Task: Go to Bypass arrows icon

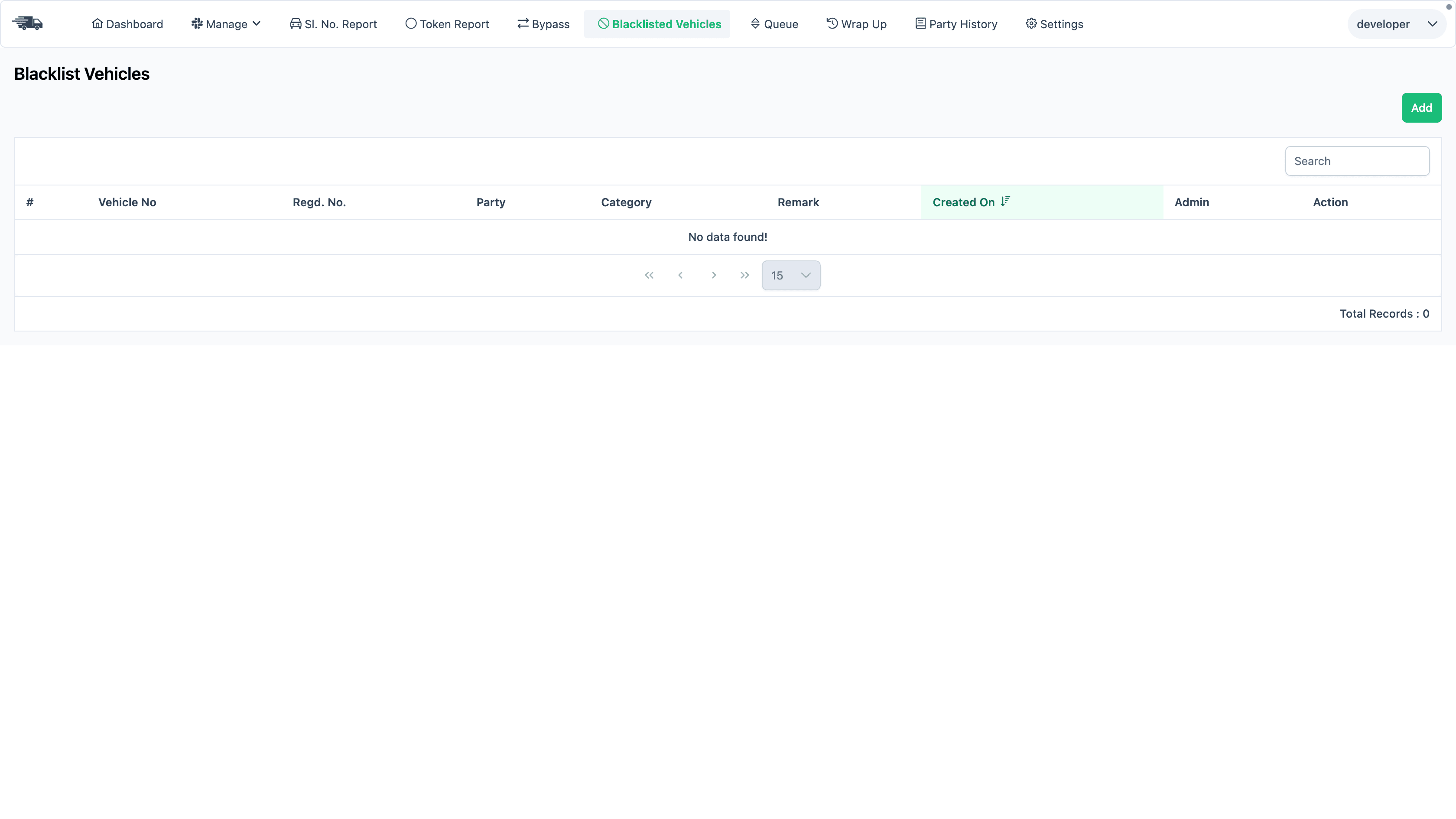Action: [x=523, y=24]
